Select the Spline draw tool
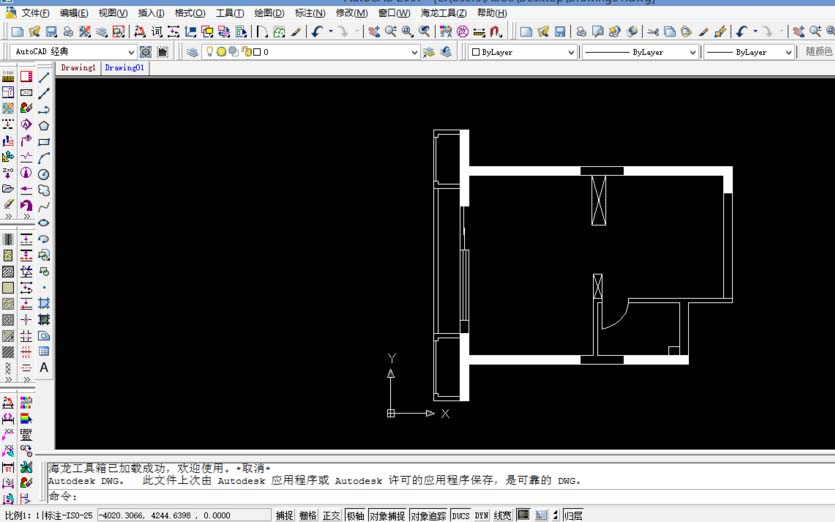Viewport: 835px width, 522px height. coord(44,207)
